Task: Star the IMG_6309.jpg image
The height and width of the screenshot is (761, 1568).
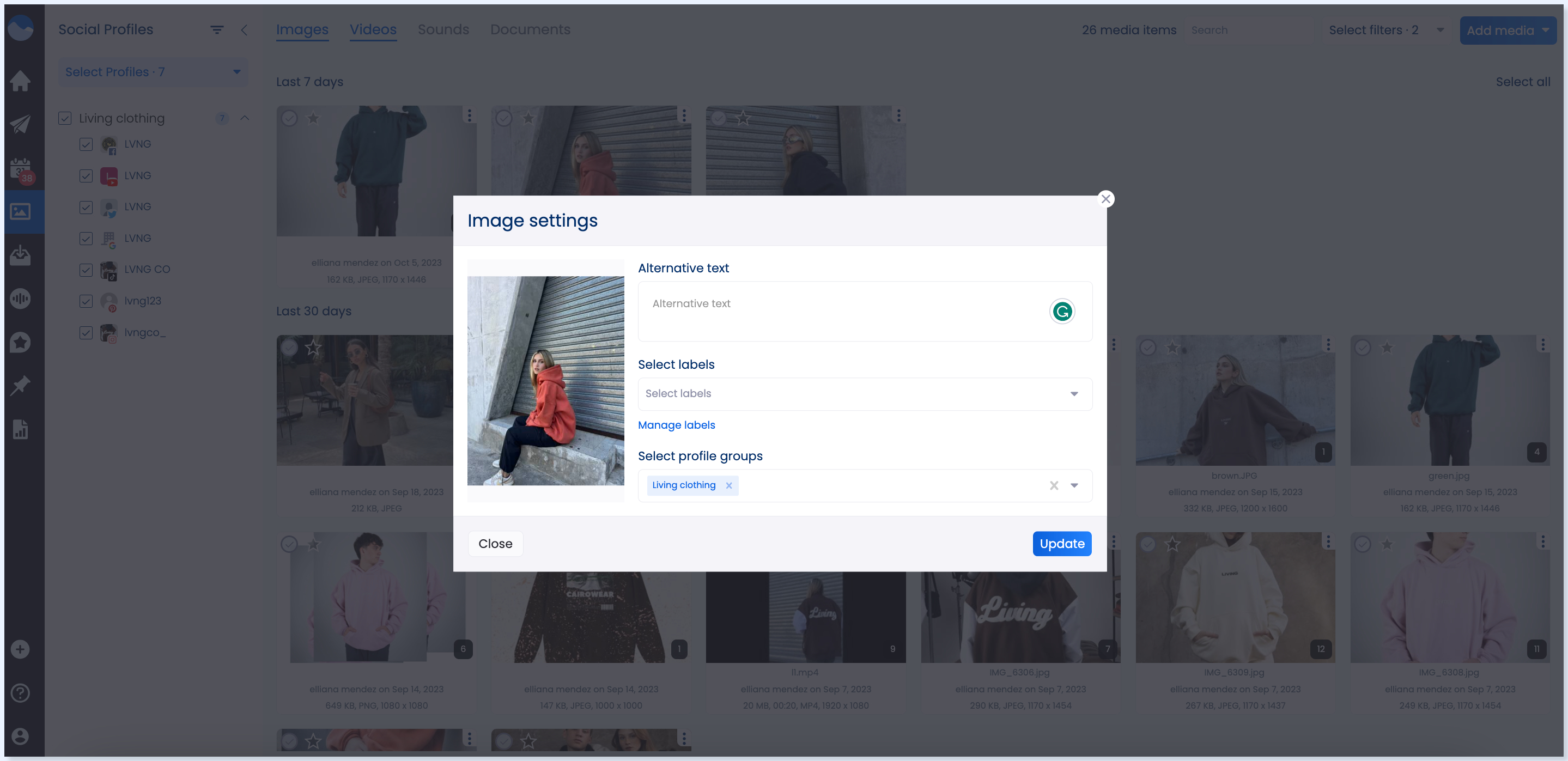Action: coord(1172,544)
